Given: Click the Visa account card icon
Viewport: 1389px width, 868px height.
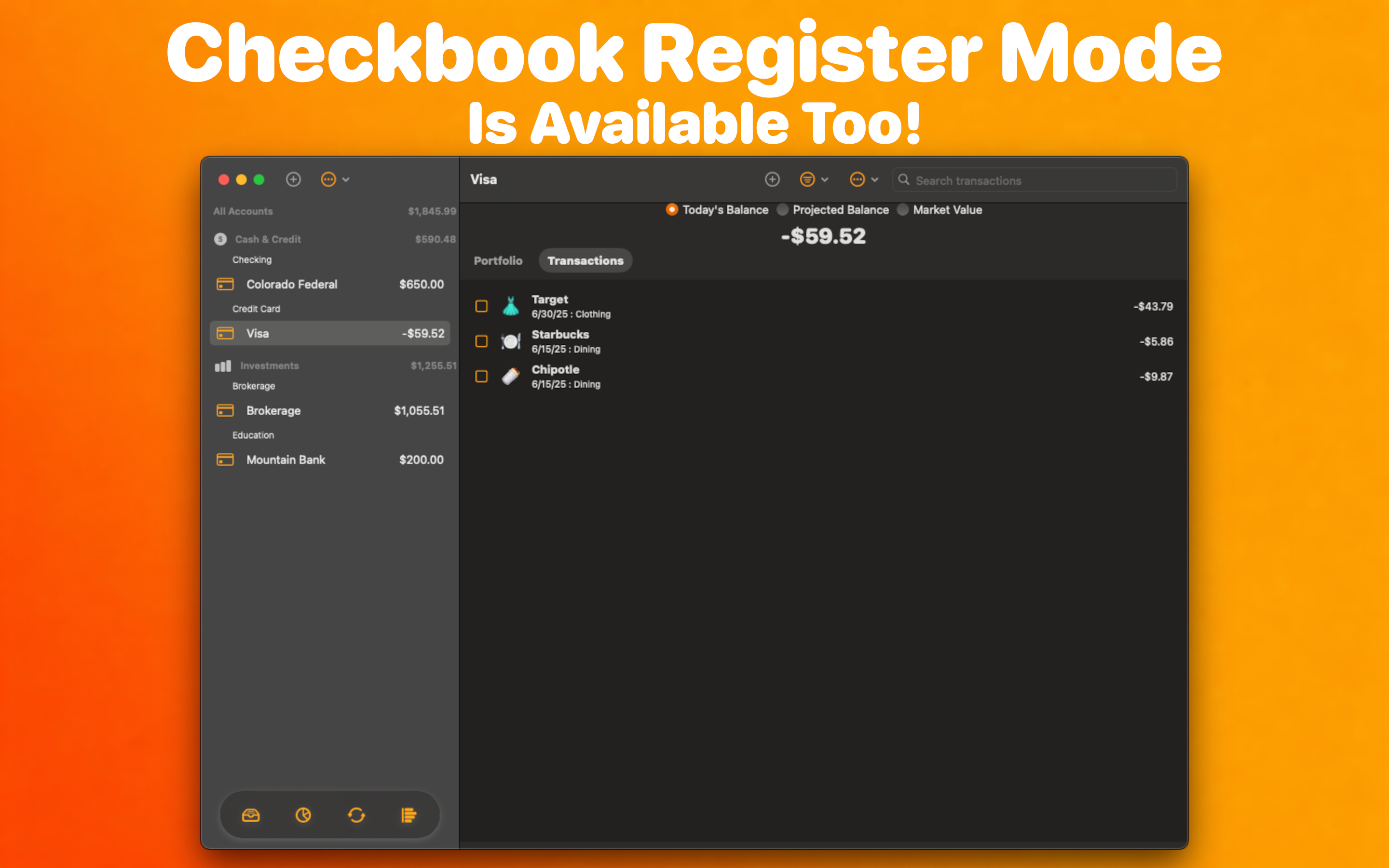Looking at the screenshot, I should coord(225,334).
